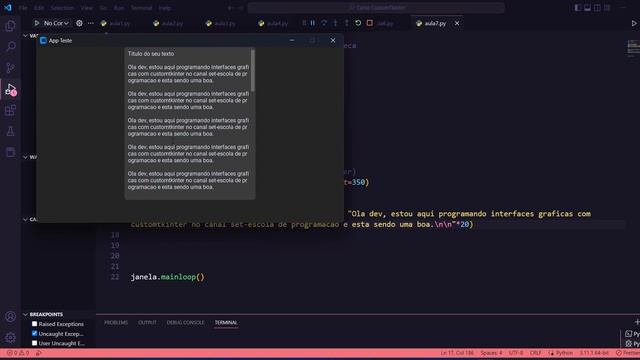Click the debug launch icon in status bar
640x360 pixels.
(39, 353)
